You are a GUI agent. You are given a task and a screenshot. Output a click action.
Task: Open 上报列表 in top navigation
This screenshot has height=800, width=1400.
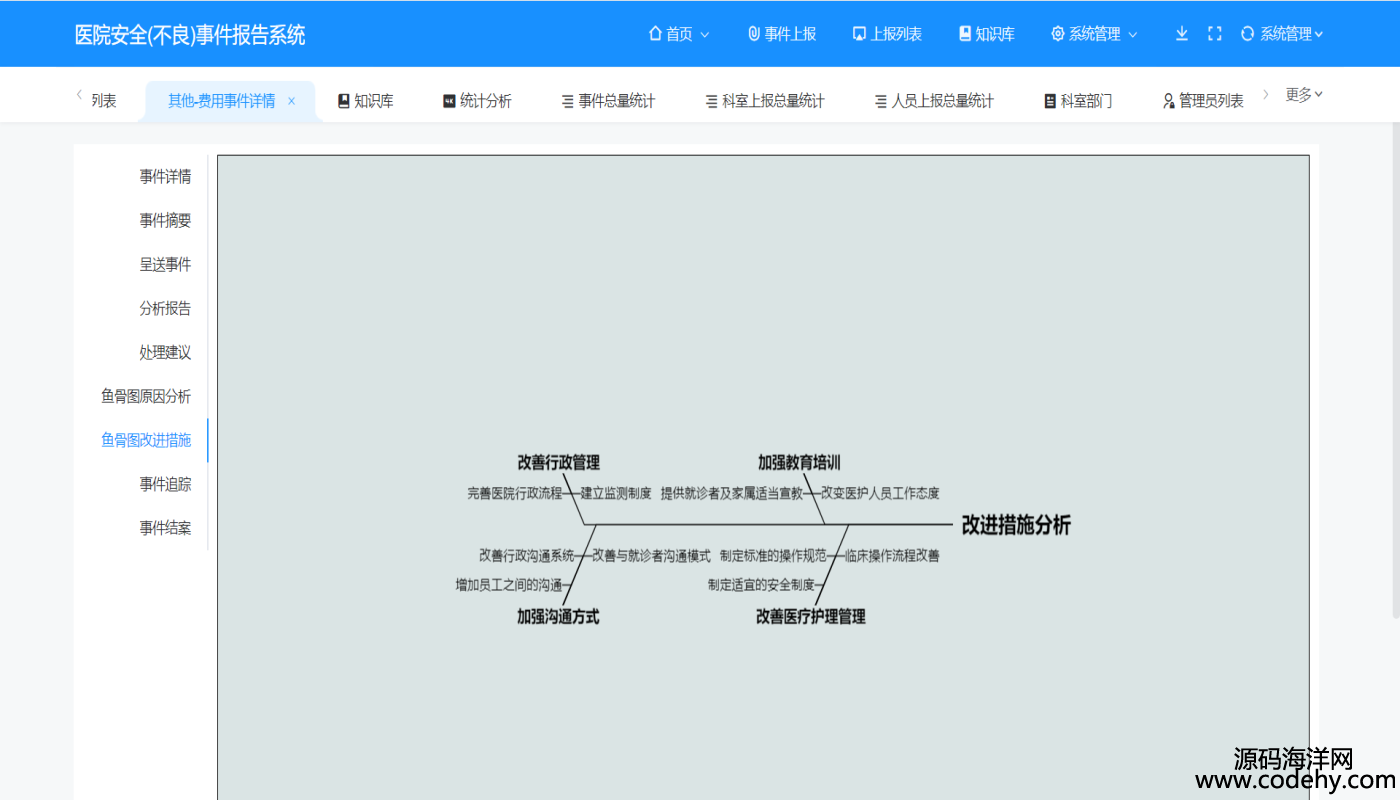(886, 34)
